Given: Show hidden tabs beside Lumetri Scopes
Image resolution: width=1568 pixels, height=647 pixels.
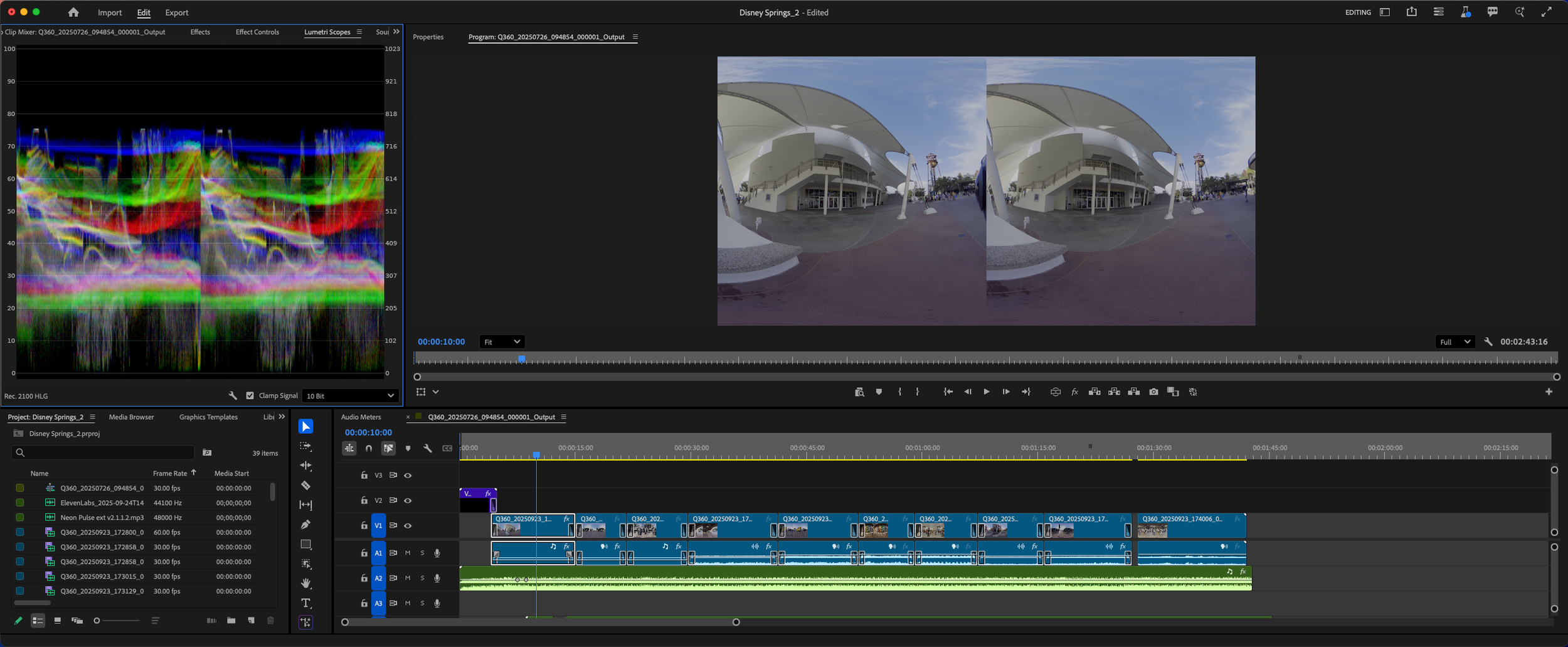Looking at the screenshot, I should pyautogui.click(x=396, y=31).
